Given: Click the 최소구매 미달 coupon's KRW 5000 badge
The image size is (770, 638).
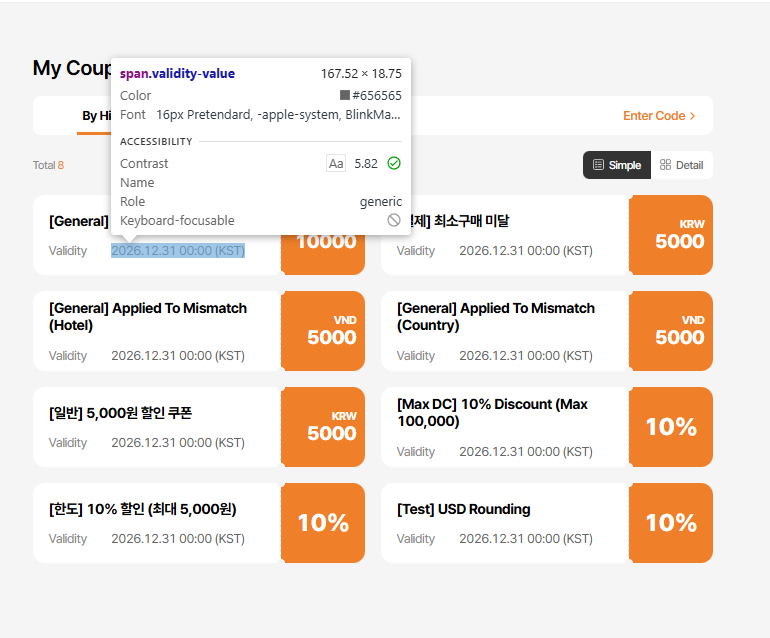Looking at the screenshot, I should pos(671,235).
